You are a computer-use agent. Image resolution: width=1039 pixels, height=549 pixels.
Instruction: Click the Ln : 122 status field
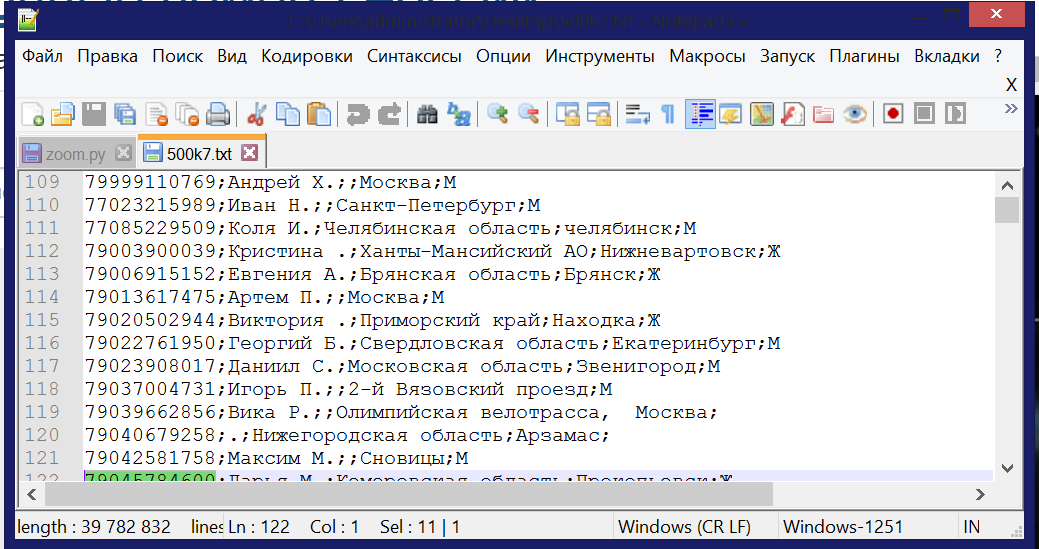tap(259, 527)
